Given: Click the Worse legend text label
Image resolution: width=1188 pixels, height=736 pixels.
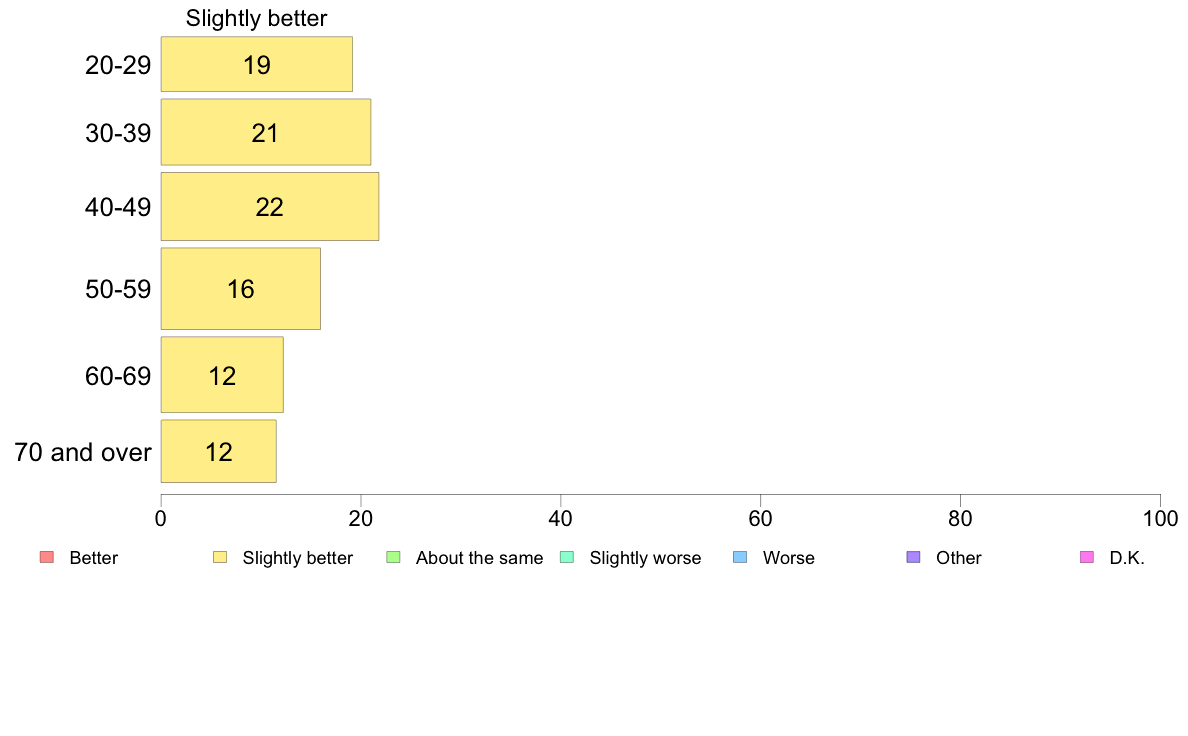Looking at the screenshot, I should tap(789, 558).
